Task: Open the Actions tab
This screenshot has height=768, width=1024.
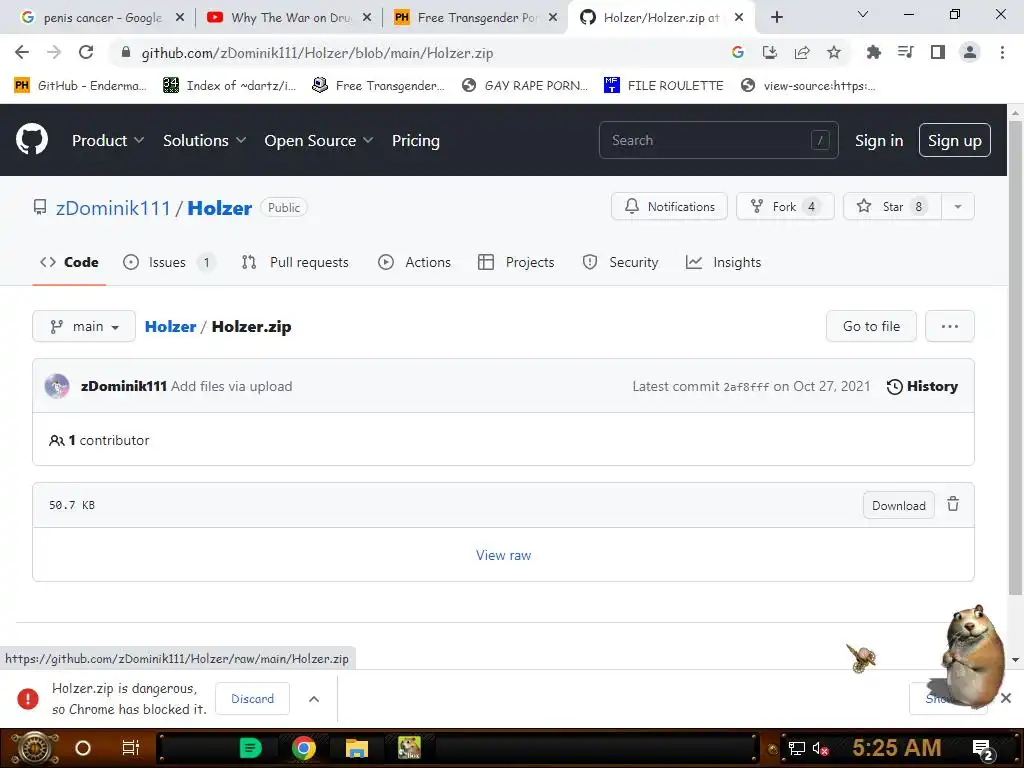Action: 415,262
